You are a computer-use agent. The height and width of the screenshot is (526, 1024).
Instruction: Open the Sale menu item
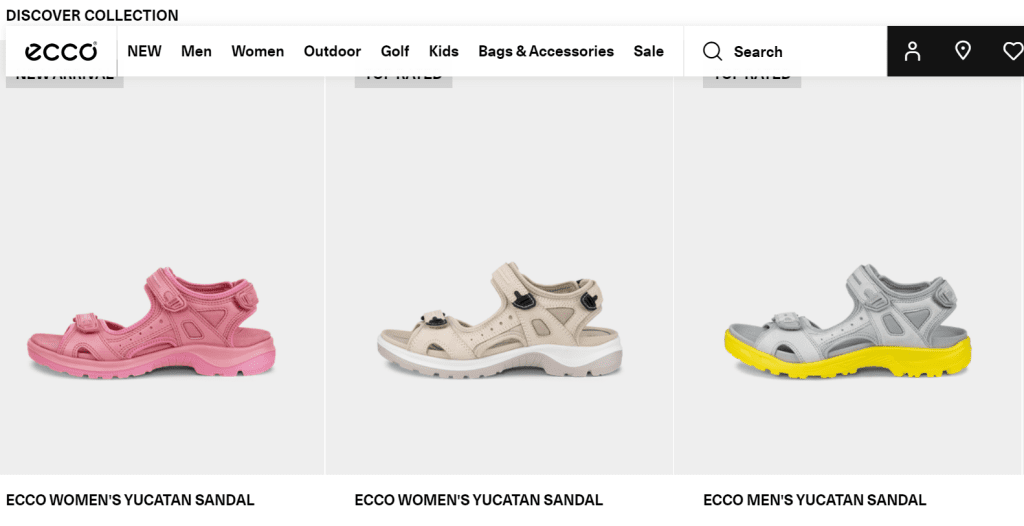[648, 51]
